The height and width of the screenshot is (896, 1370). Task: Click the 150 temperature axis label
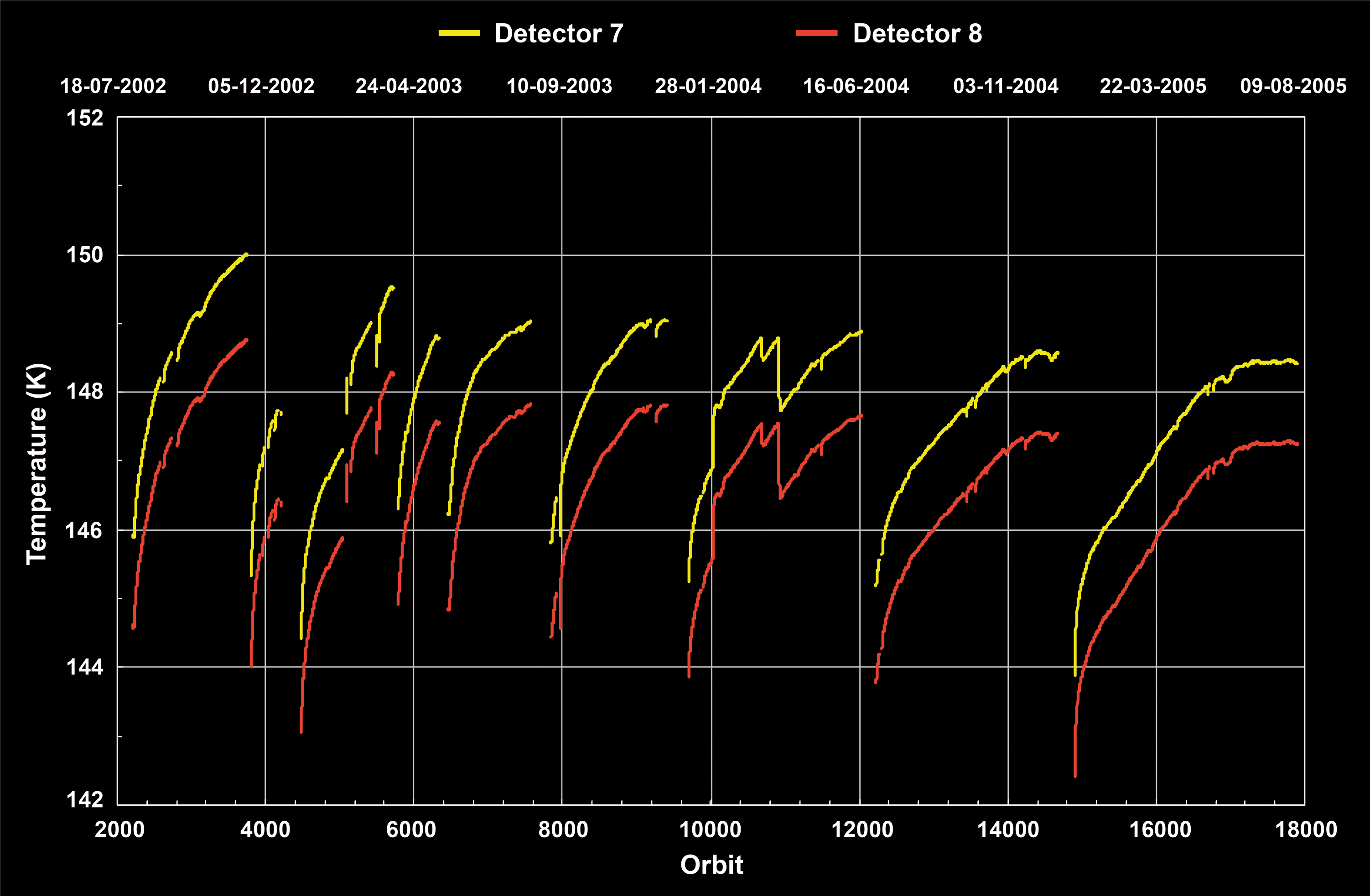point(85,254)
